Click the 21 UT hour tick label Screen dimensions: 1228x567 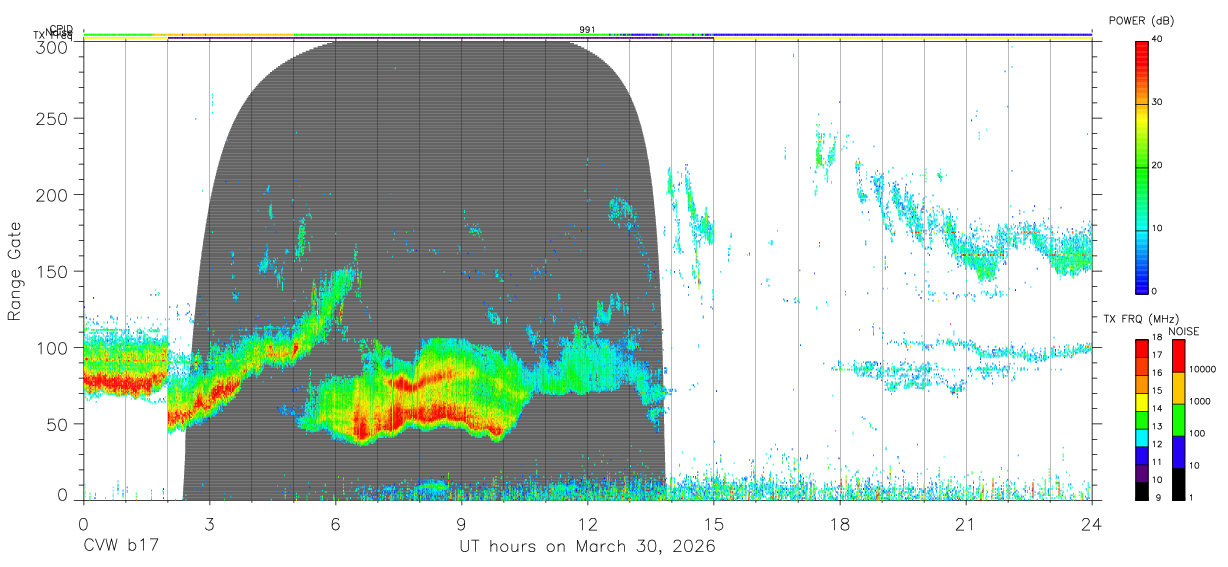[x=965, y=524]
